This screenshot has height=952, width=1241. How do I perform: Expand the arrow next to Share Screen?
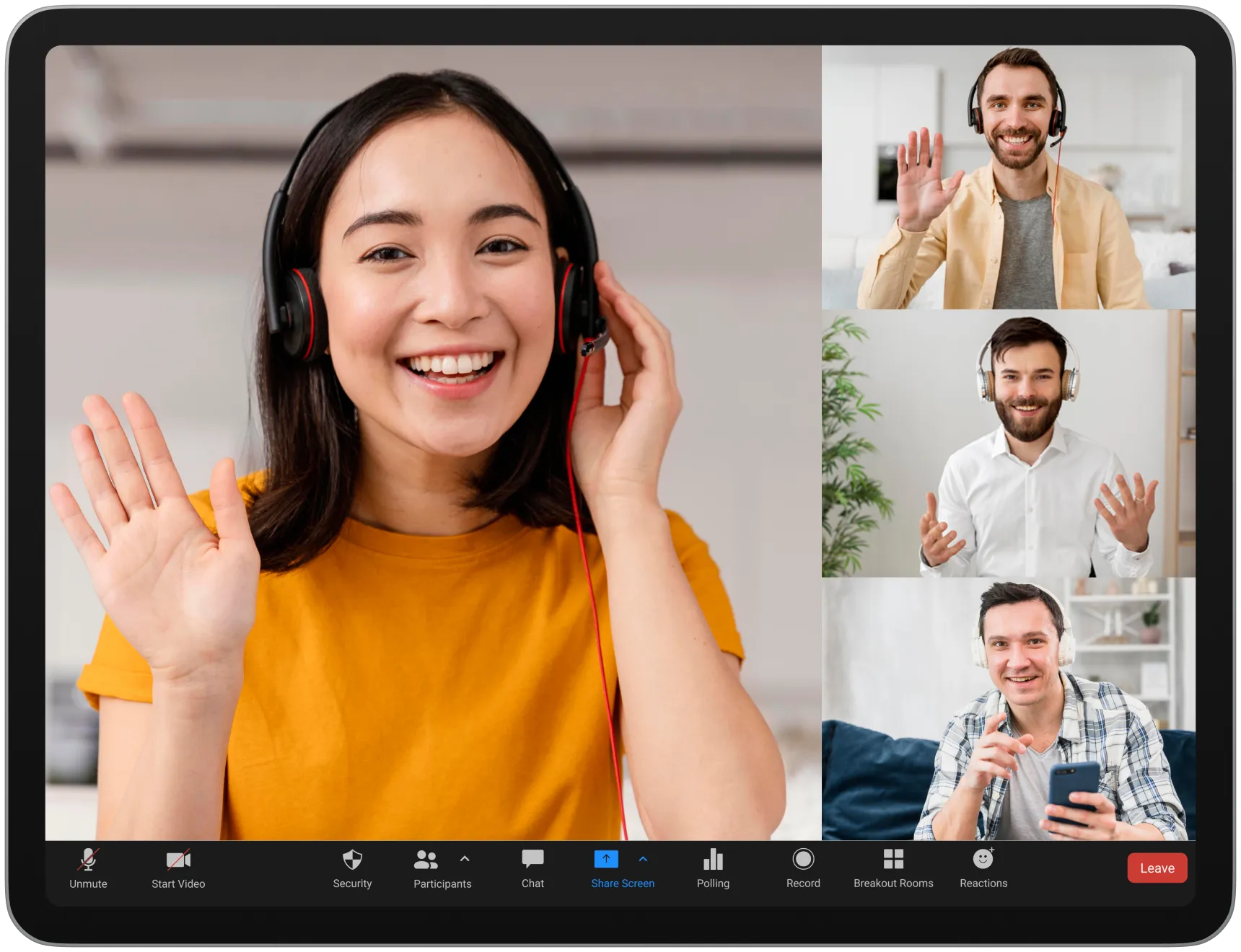643,859
